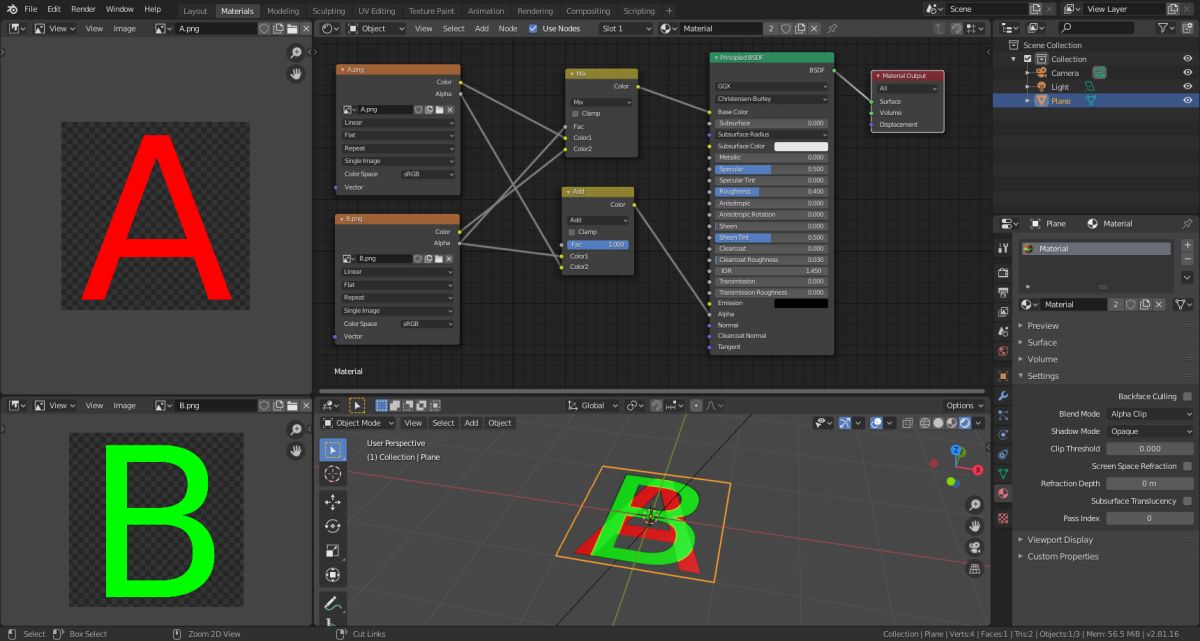Screen dimensions: 1200x641
Task: Expand the Preview panel
Action: coord(1042,326)
